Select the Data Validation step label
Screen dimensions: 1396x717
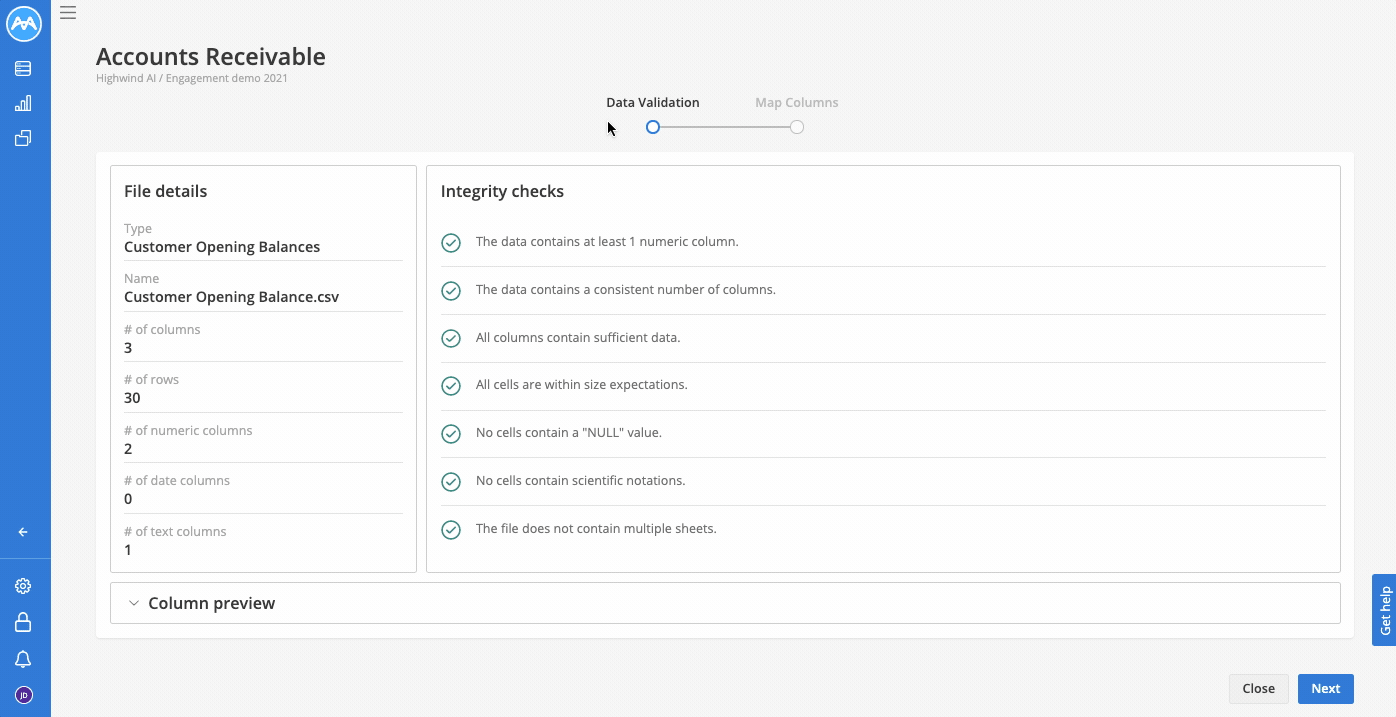(653, 102)
